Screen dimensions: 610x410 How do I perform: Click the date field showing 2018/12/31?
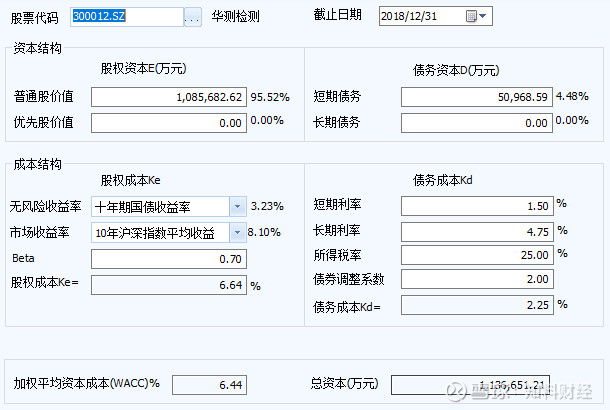click(436, 16)
